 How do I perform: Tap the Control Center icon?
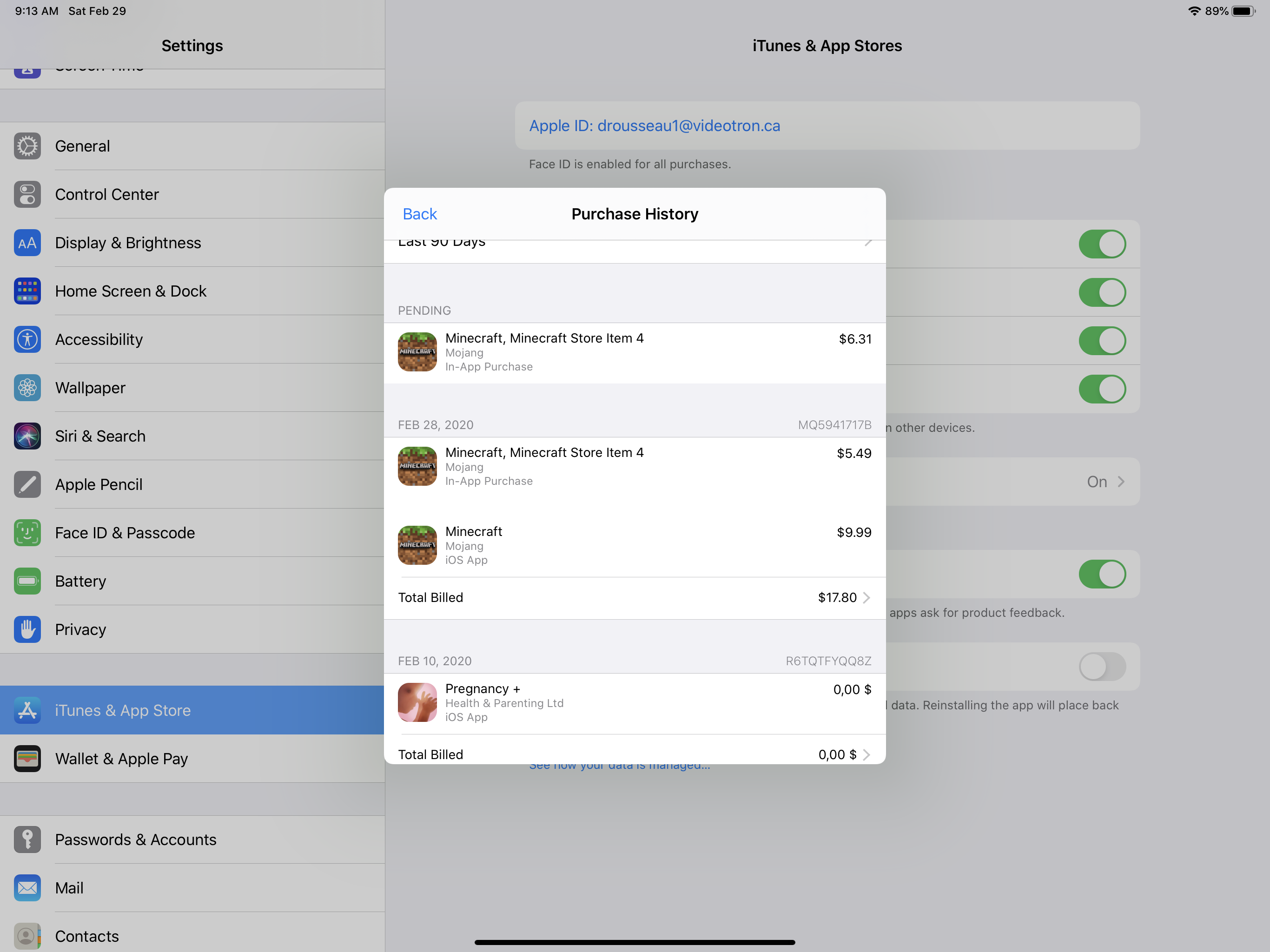(x=27, y=194)
